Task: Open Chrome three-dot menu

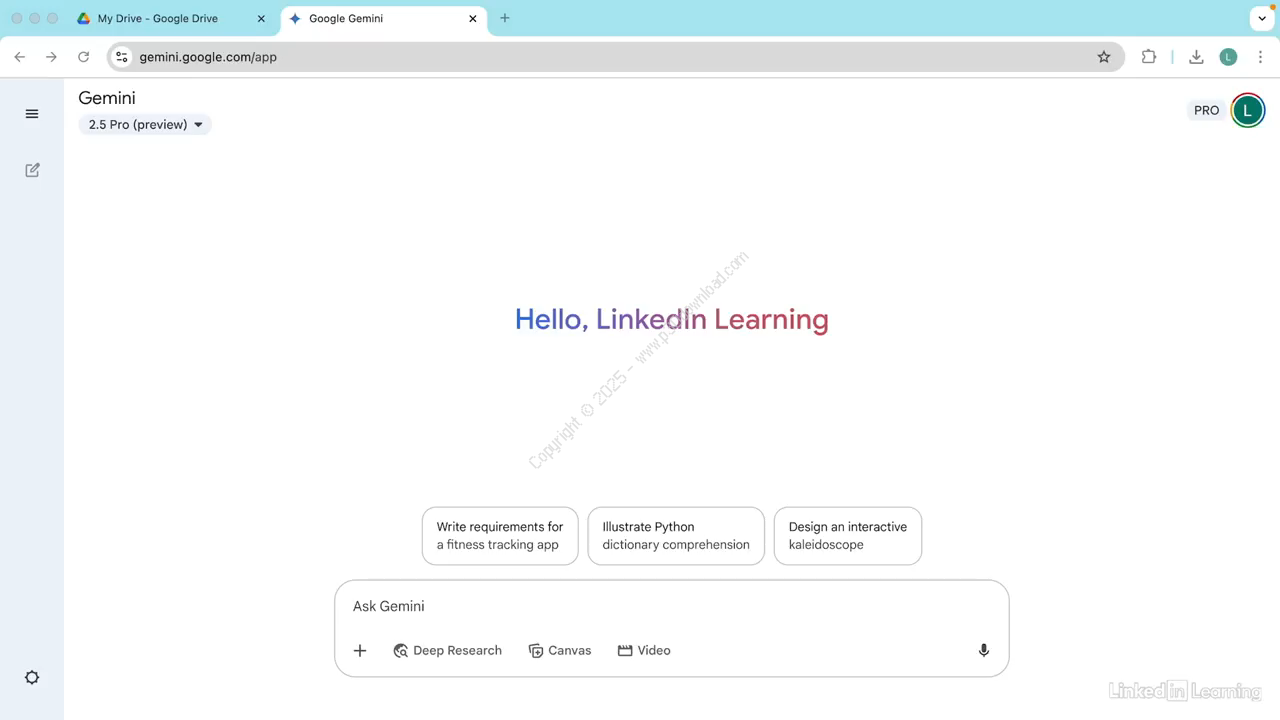Action: (1259, 57)
